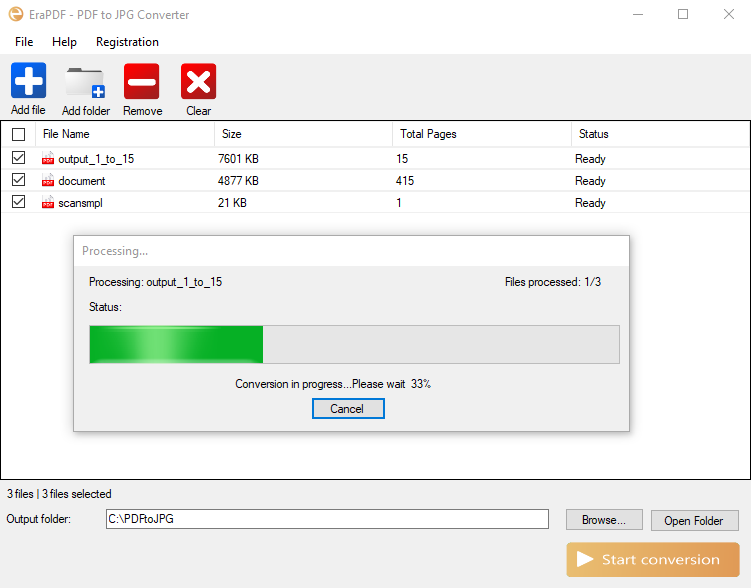
Task: Select the document file name
Action: tap(82, 181)
